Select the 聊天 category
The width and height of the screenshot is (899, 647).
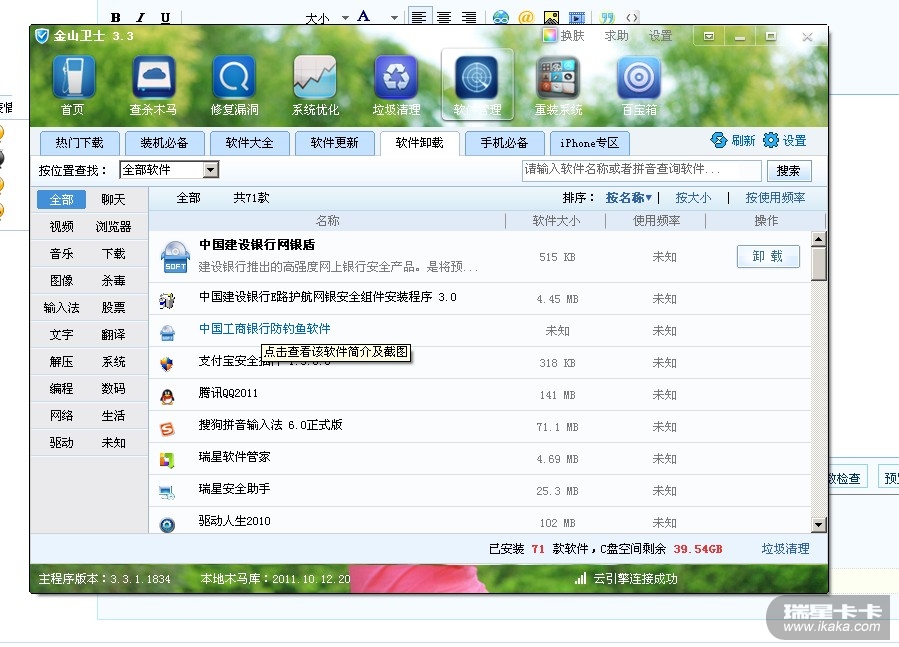(x=113, y=200)
